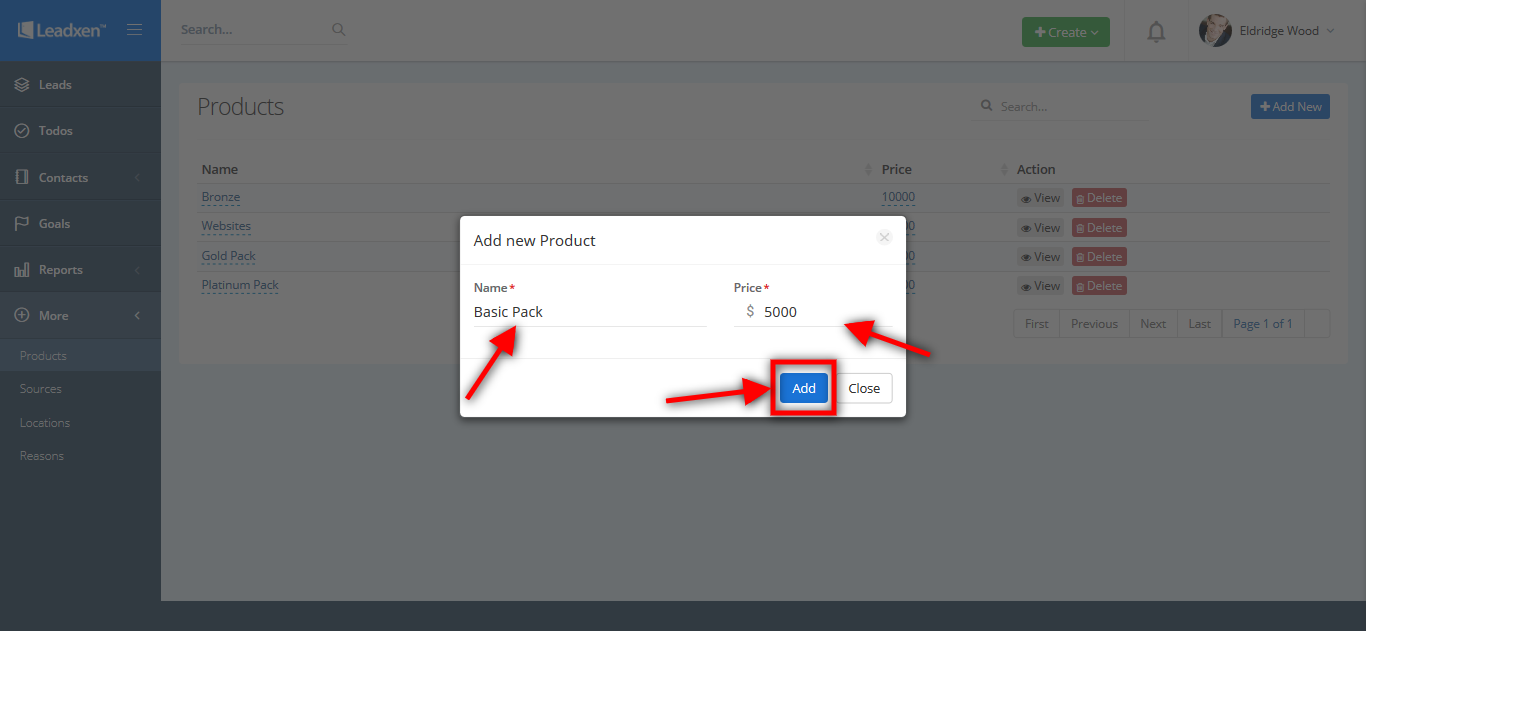Go to the Previous page
This screenshot has height=705, width=1525.
click(x=1094, y=324)
